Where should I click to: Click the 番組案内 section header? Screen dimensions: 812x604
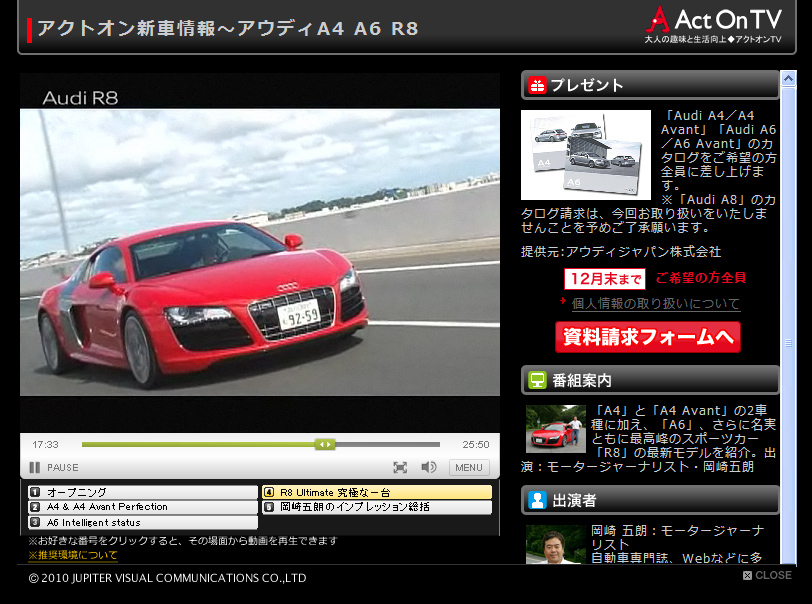pyautogui.click(x=650, y=380)
